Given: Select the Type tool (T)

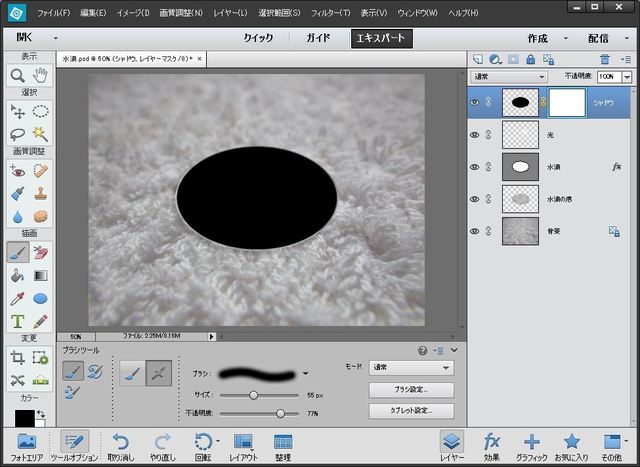Looking at the screenshot, I should pos(17,321).
